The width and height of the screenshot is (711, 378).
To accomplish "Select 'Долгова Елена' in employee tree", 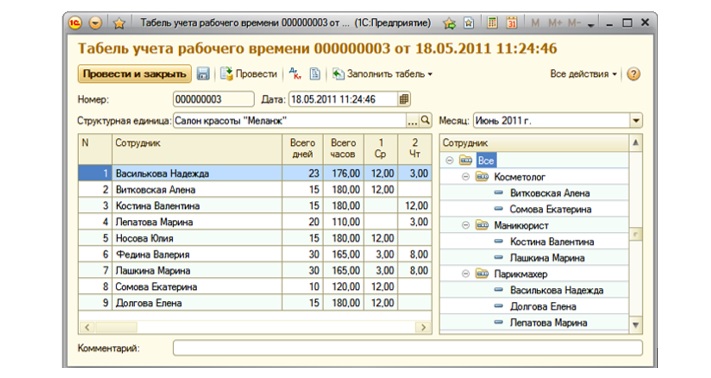I will click(x=543, y=306).
